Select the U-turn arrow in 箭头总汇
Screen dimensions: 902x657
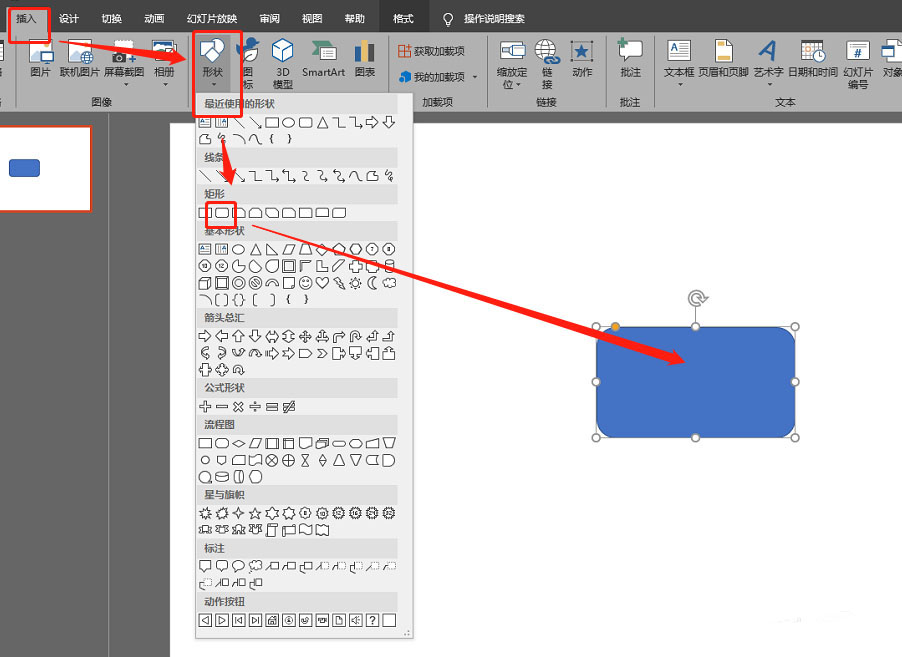click(x=356, y=337)
